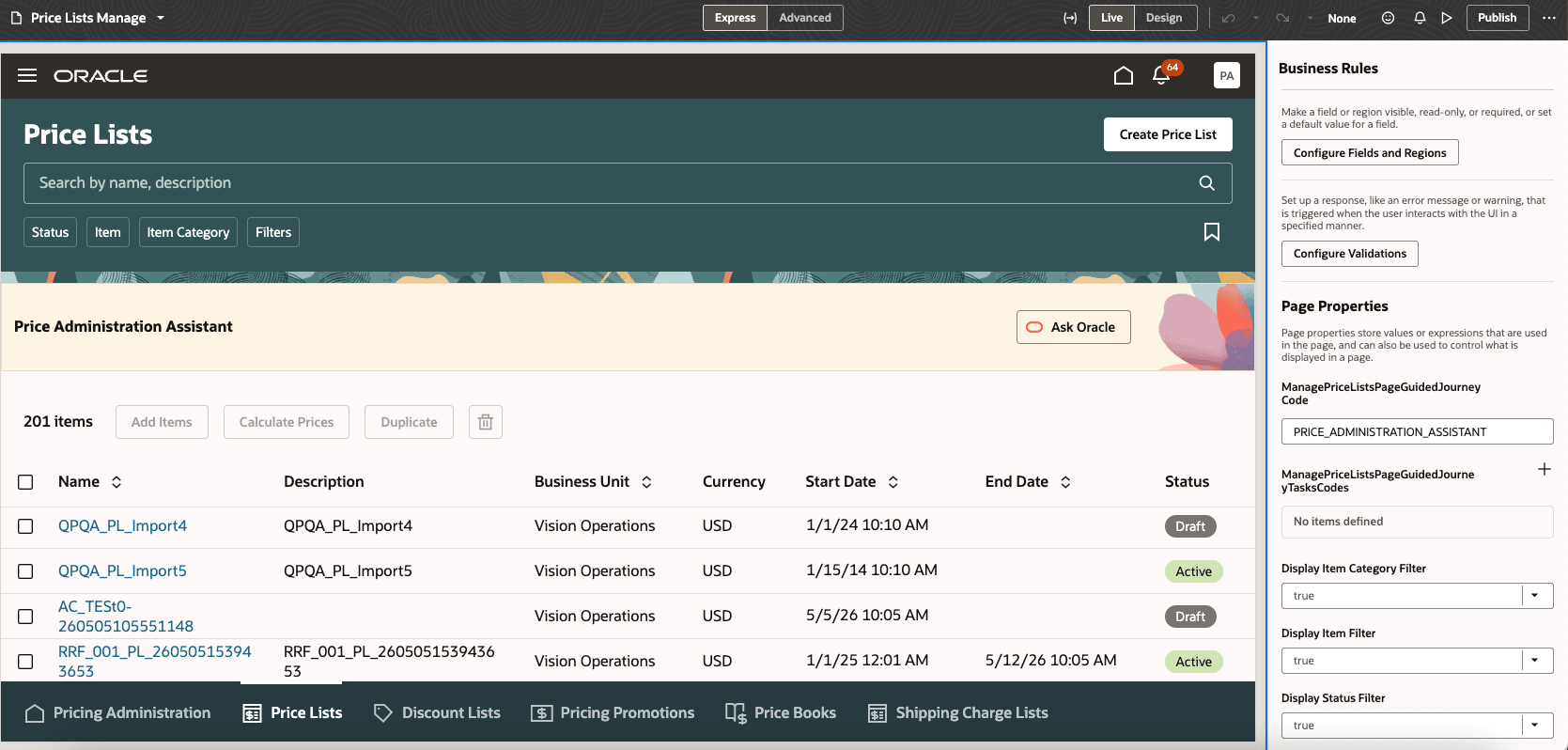Click the delete trash can icon
The width and height of the screenshot is (1568, 750).
[x=486, y=422]
